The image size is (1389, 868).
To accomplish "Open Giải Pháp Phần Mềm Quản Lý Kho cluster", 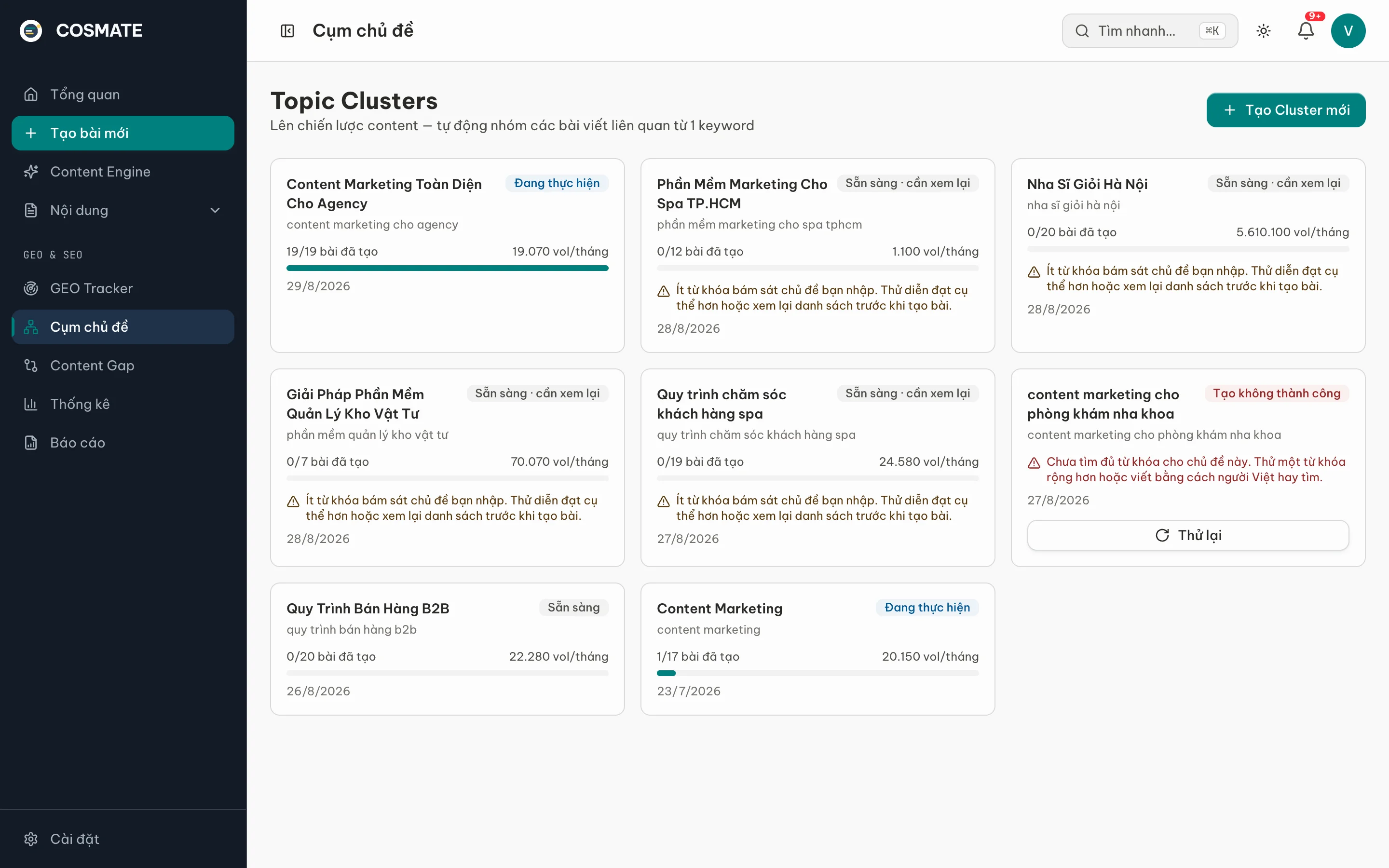I will [447, 467].
